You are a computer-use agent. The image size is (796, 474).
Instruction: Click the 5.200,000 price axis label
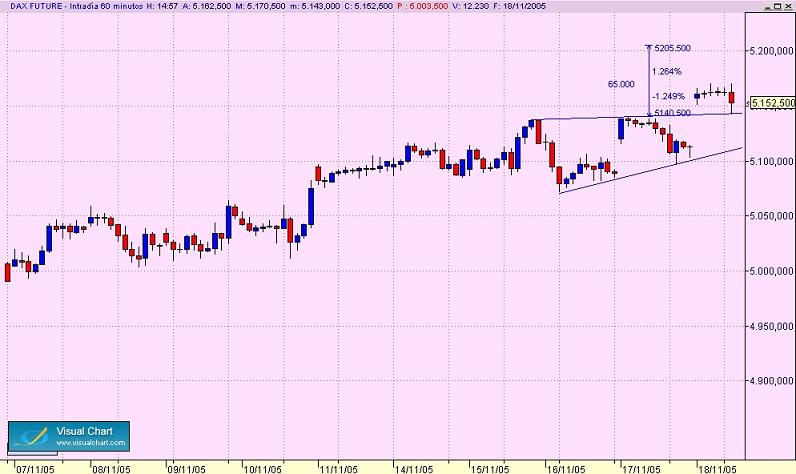[771, 51]
